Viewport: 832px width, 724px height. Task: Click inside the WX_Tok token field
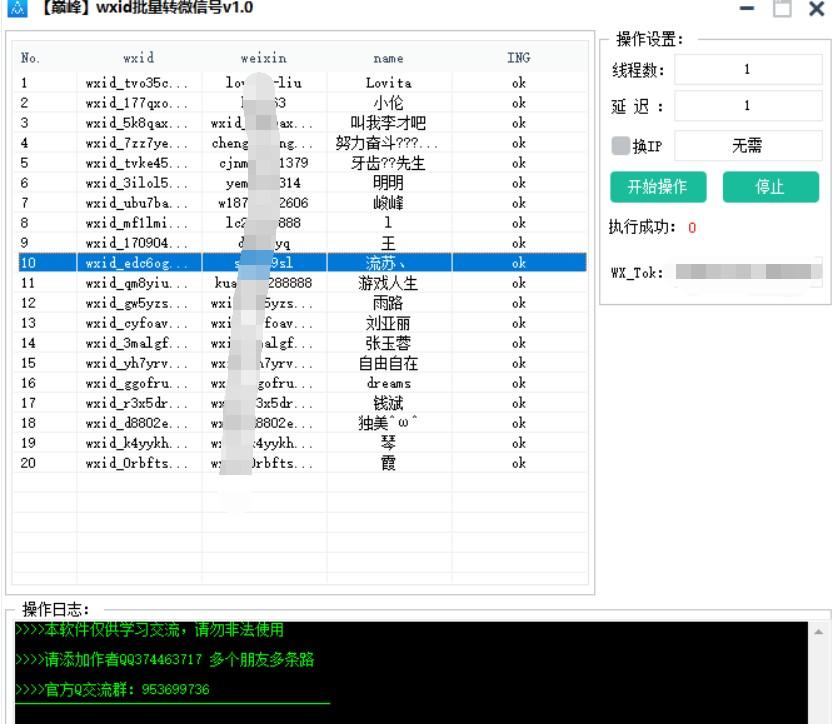click(752, 270)
